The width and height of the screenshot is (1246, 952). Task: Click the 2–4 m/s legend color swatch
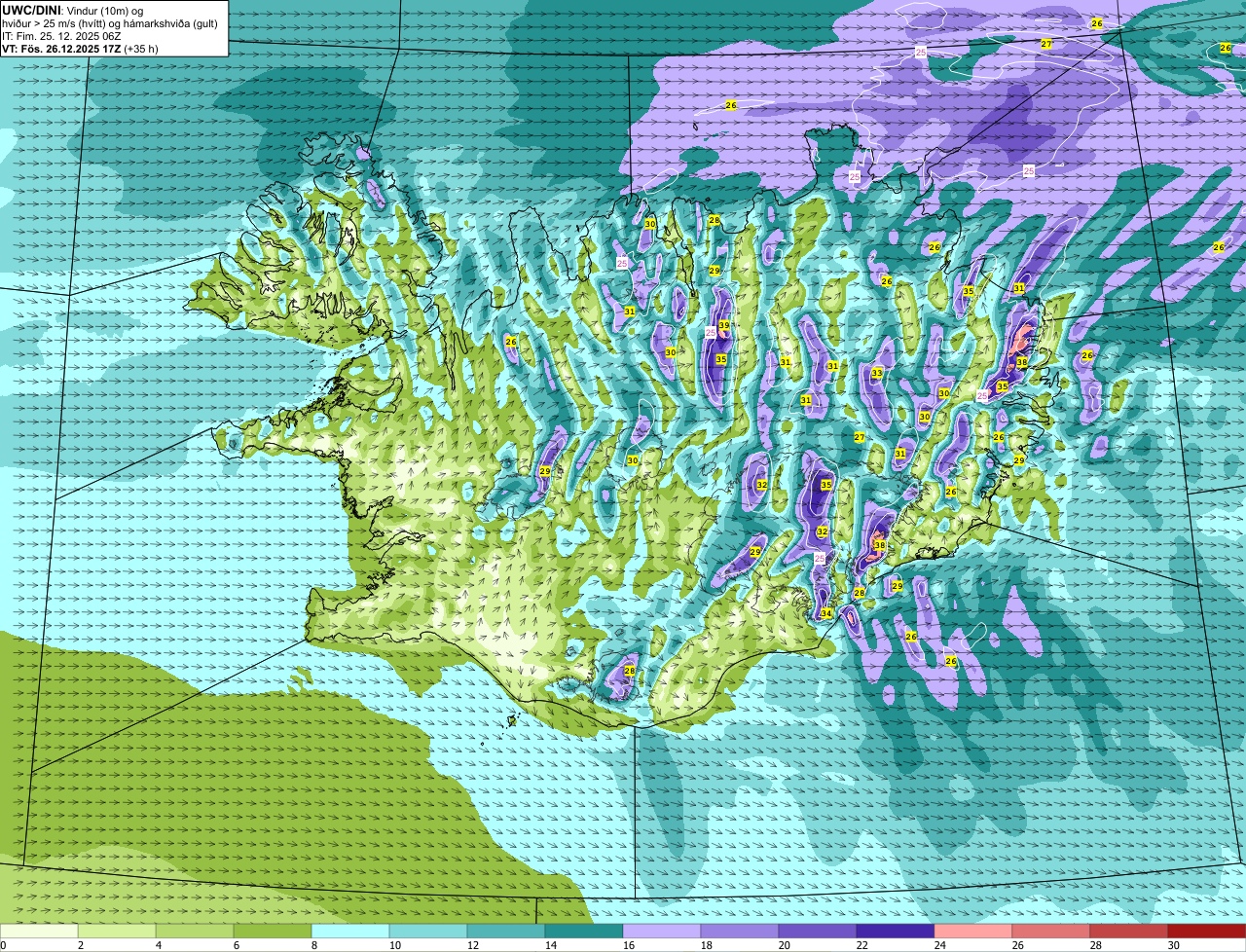click(117, 932)
